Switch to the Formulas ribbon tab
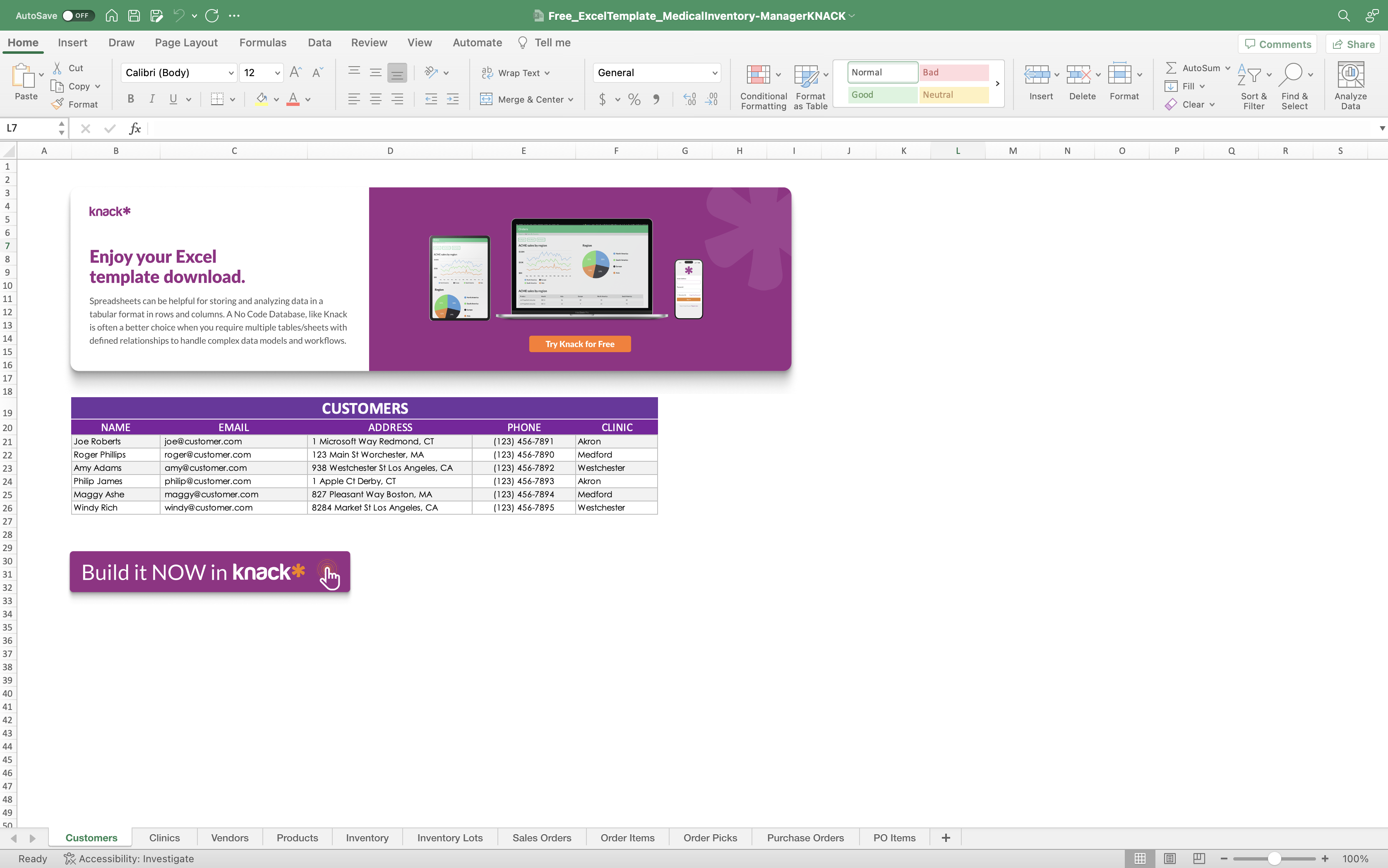Screen dimensions: 1388x868 [x=262, y=43]
